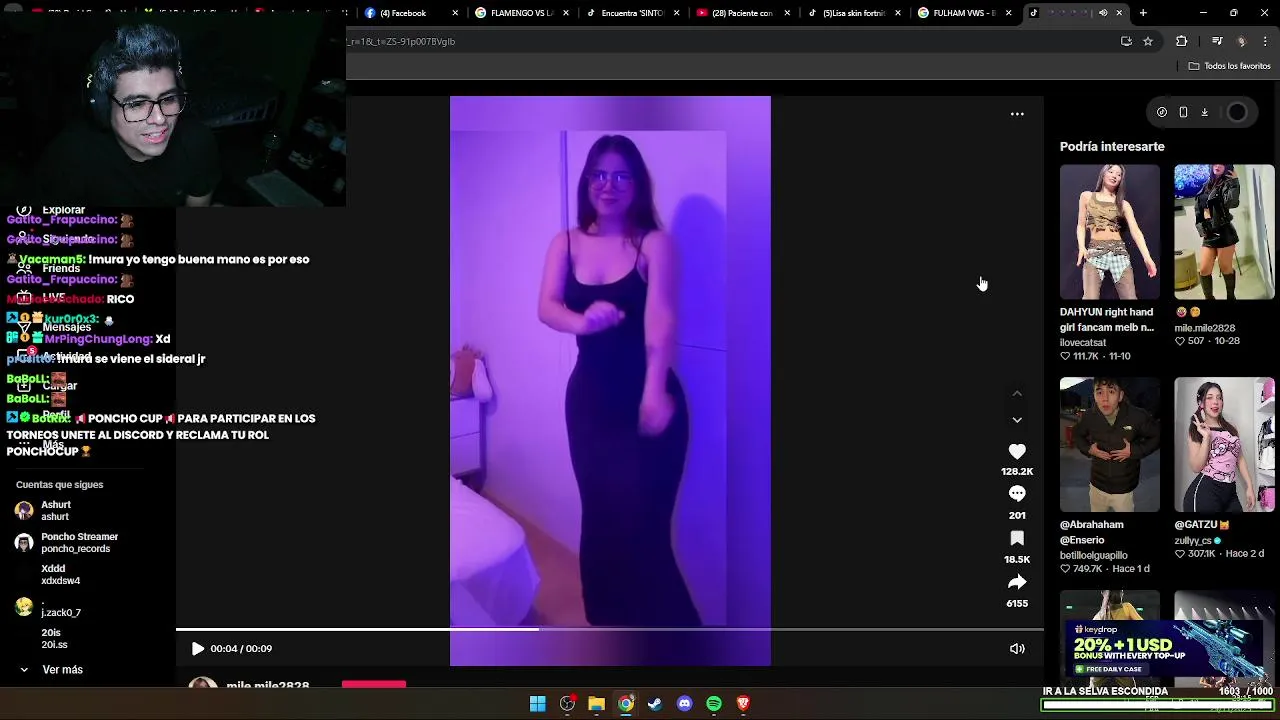
Task: Play the paused video
Action: (198, 649)
